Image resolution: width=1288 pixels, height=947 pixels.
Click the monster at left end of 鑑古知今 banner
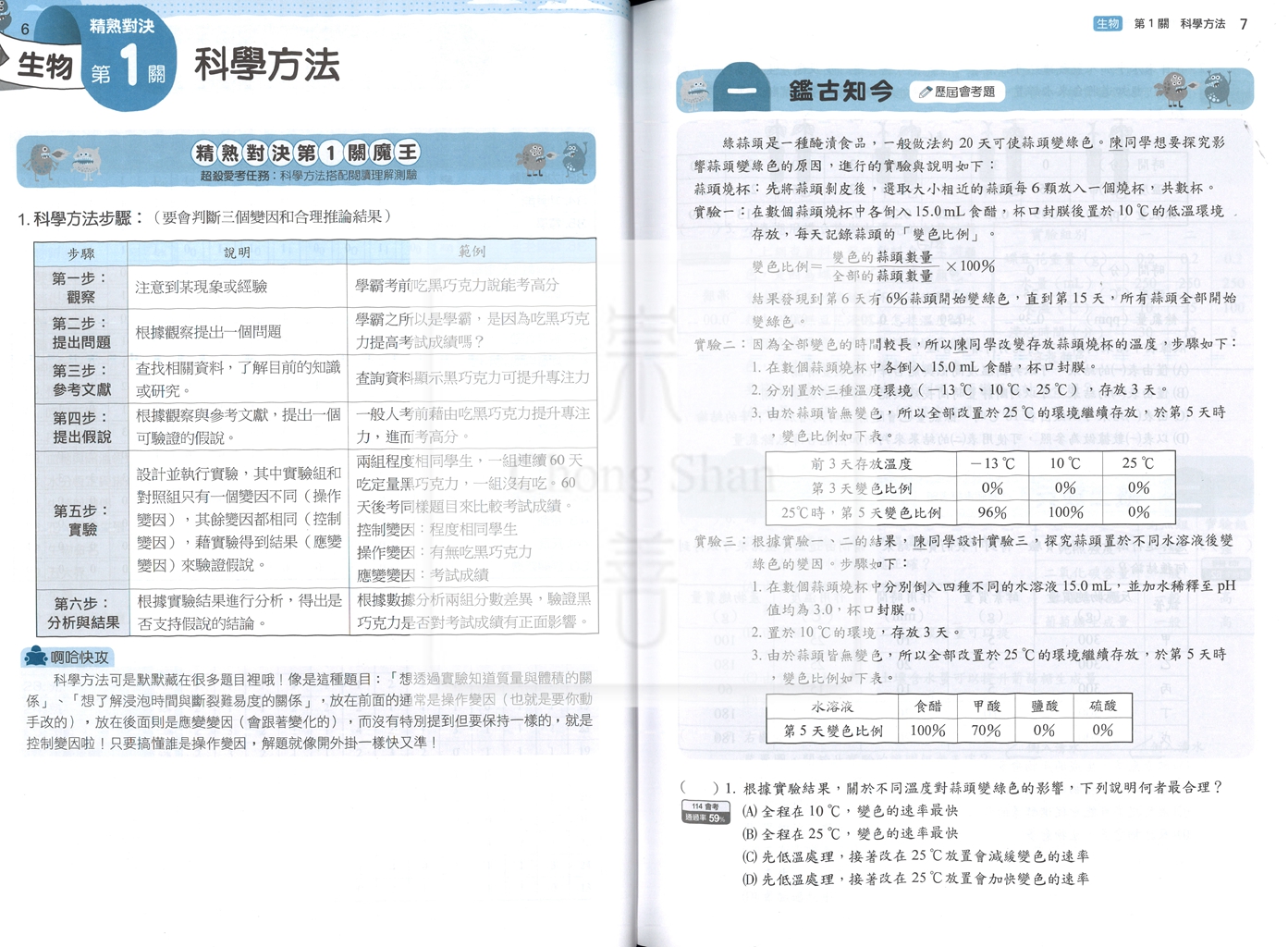tap(695, 92)
